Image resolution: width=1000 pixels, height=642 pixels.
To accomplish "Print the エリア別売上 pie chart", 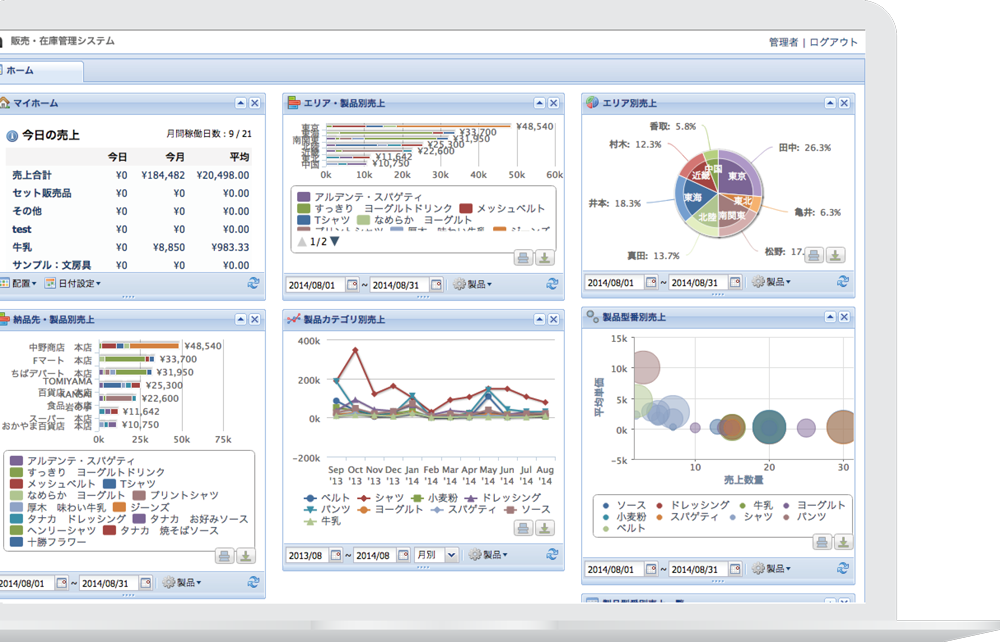I will pos(813,256).
